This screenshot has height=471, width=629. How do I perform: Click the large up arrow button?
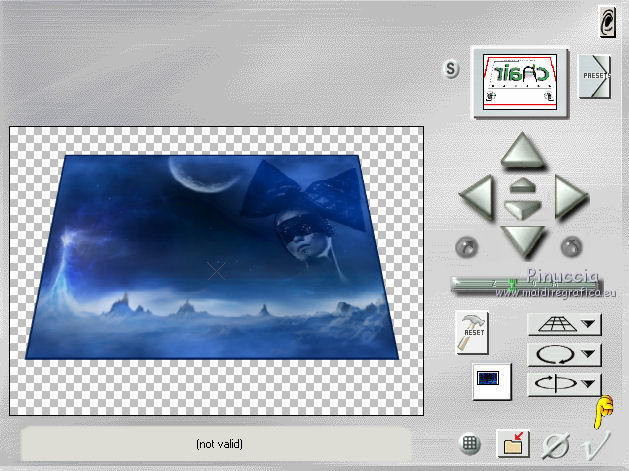pyautogui.click(x=523, y=150)
